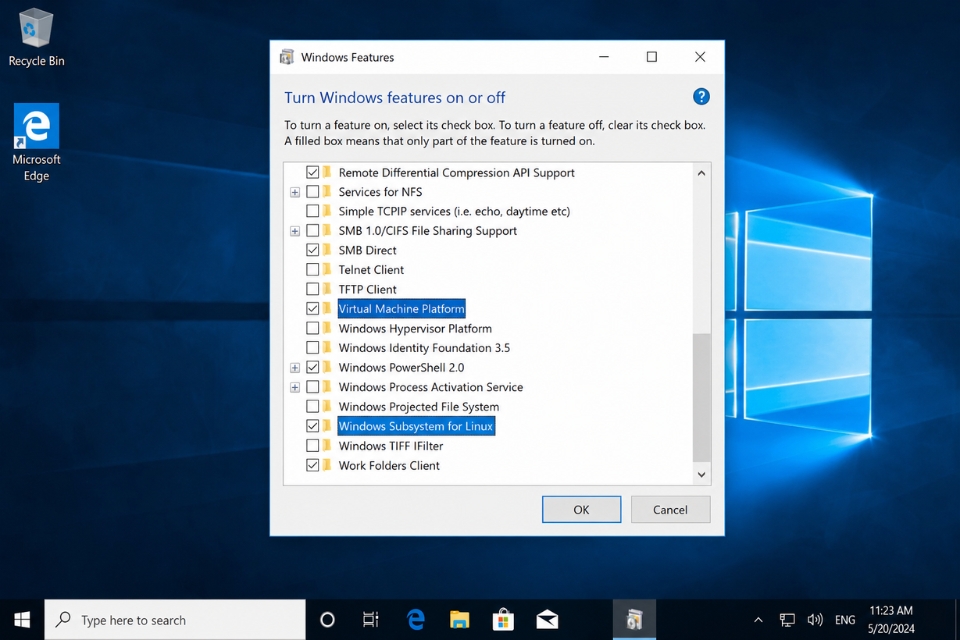Expand SMB 1.0/CIFS File Sharing Support node
Screen dimensions: 960x640
295,231
